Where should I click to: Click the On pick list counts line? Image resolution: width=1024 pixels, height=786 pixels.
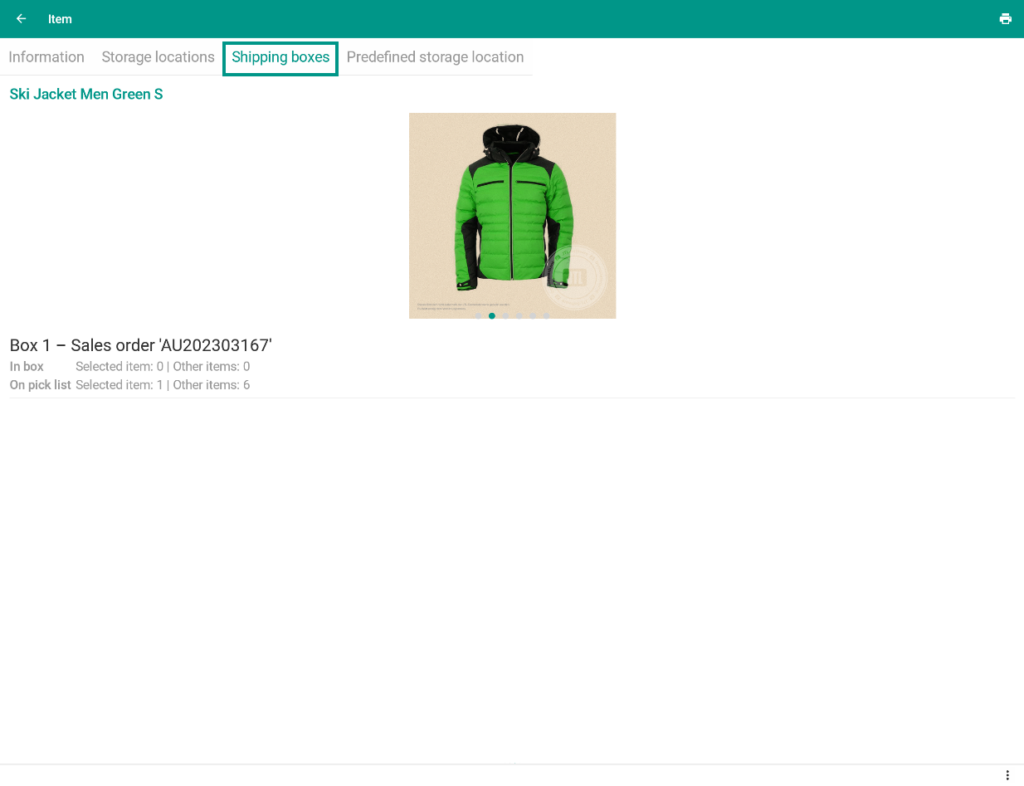pyautogui.click(x=162, y=385)
